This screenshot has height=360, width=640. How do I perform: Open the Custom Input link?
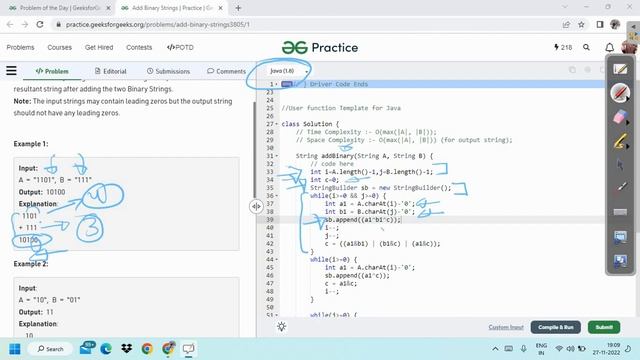pos(506,327)
